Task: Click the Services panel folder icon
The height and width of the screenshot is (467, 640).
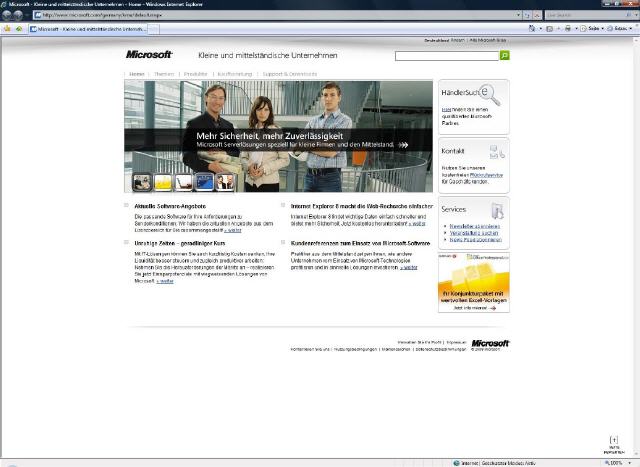Action: (497, 209)
